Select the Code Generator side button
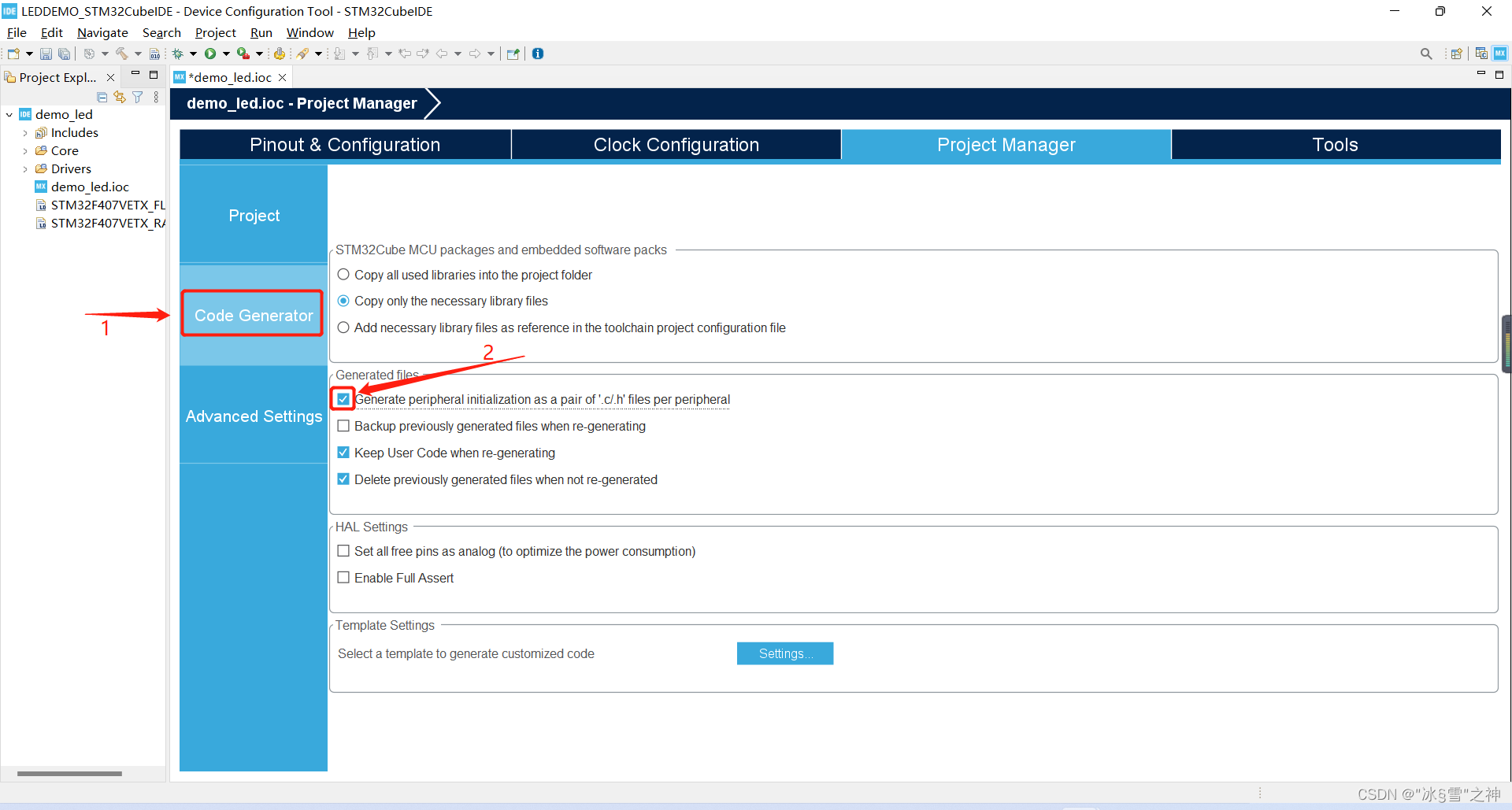The width and height of the screenshot is (1512, 810). [254, 315]
